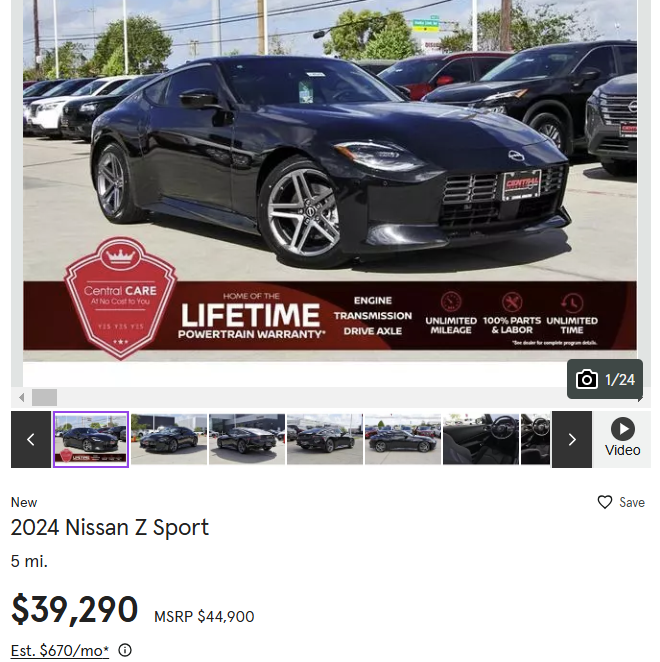Select the third thumbnail showing rear view
Image resolution: width=660 pixels, height=662 pixels.
pyautogui.click(x=247, y=440)
